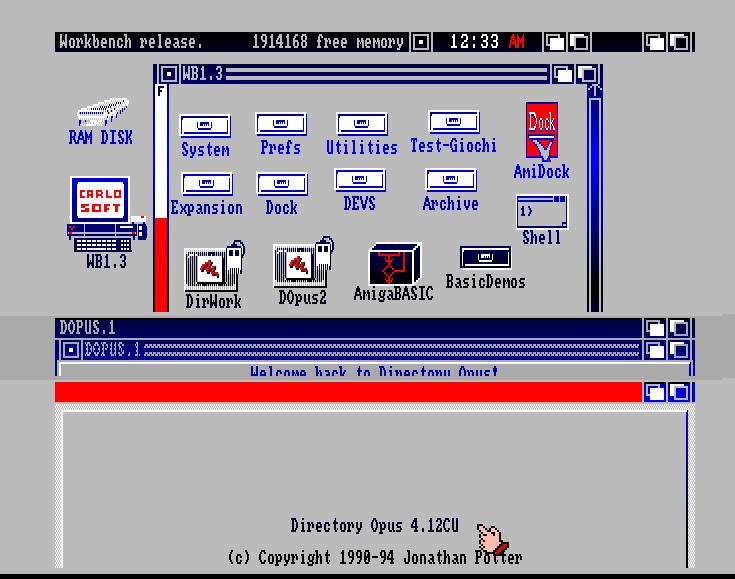Viewport: 735px width, 579px height.
Task: Click the Dock drawer beside Expansion
Action: pyautogui.click(x=281, y=185)
